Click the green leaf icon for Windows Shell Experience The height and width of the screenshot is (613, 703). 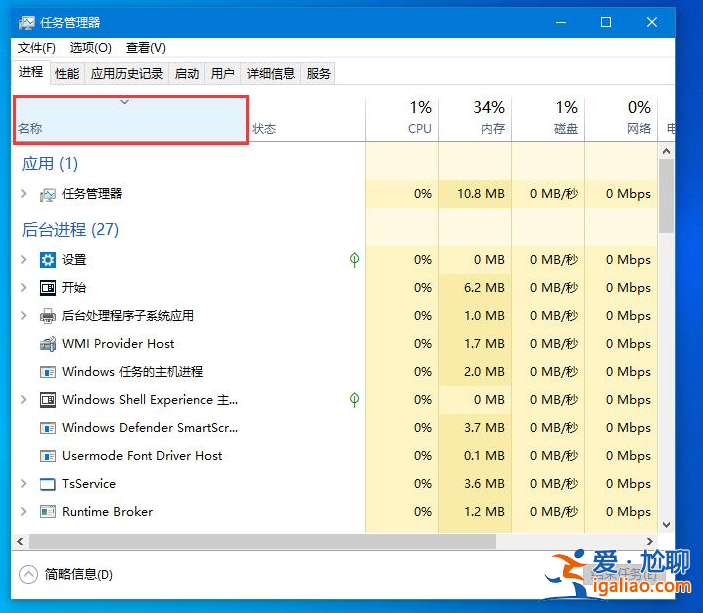pos(354,400)
